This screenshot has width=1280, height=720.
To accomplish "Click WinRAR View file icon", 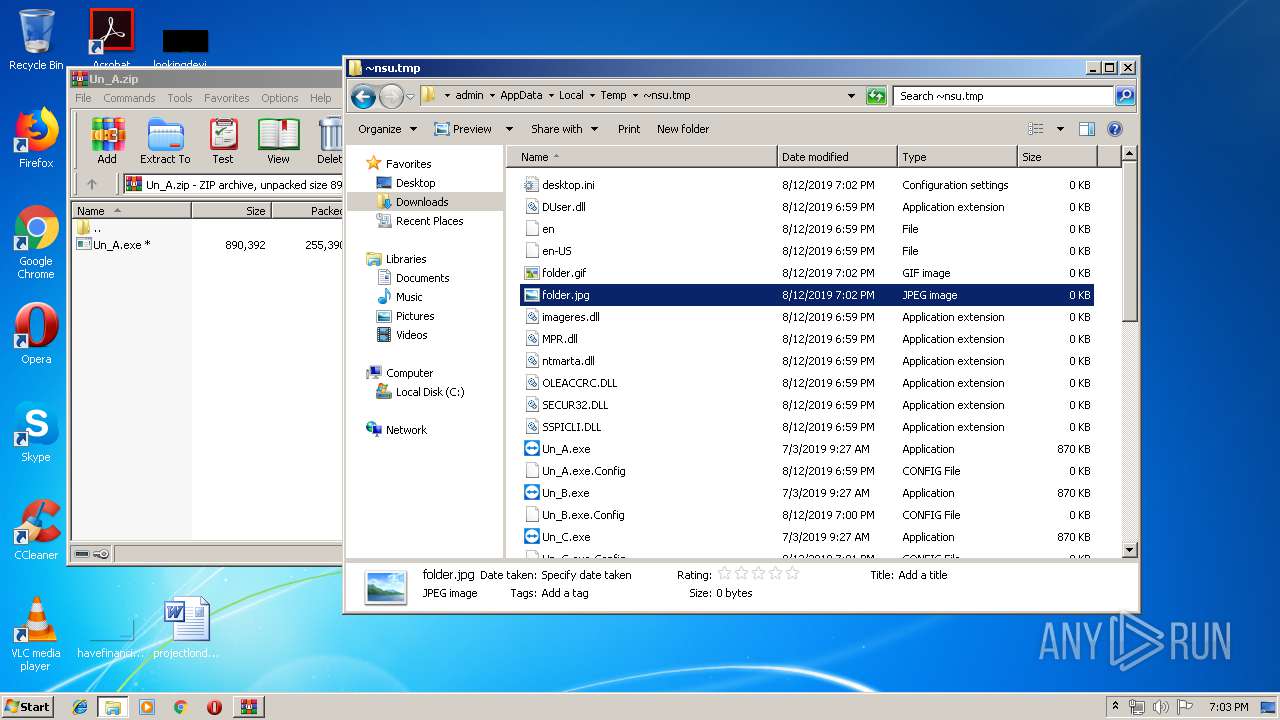I will tap(278, 141).
